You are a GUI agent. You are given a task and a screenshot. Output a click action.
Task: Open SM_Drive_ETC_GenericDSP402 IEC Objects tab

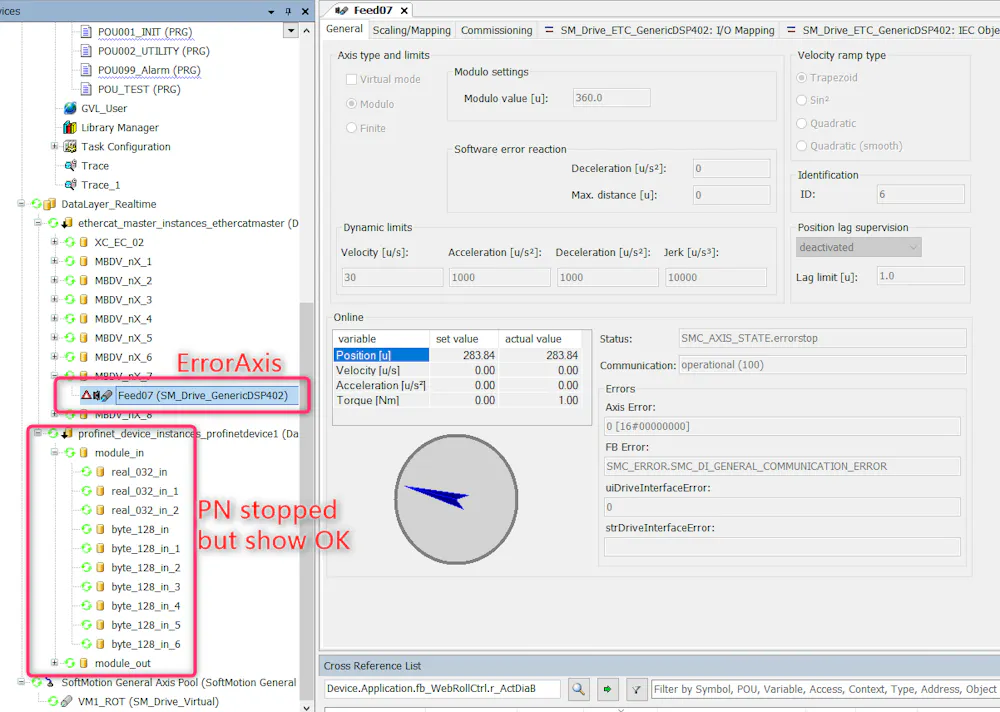click(892, 30)
